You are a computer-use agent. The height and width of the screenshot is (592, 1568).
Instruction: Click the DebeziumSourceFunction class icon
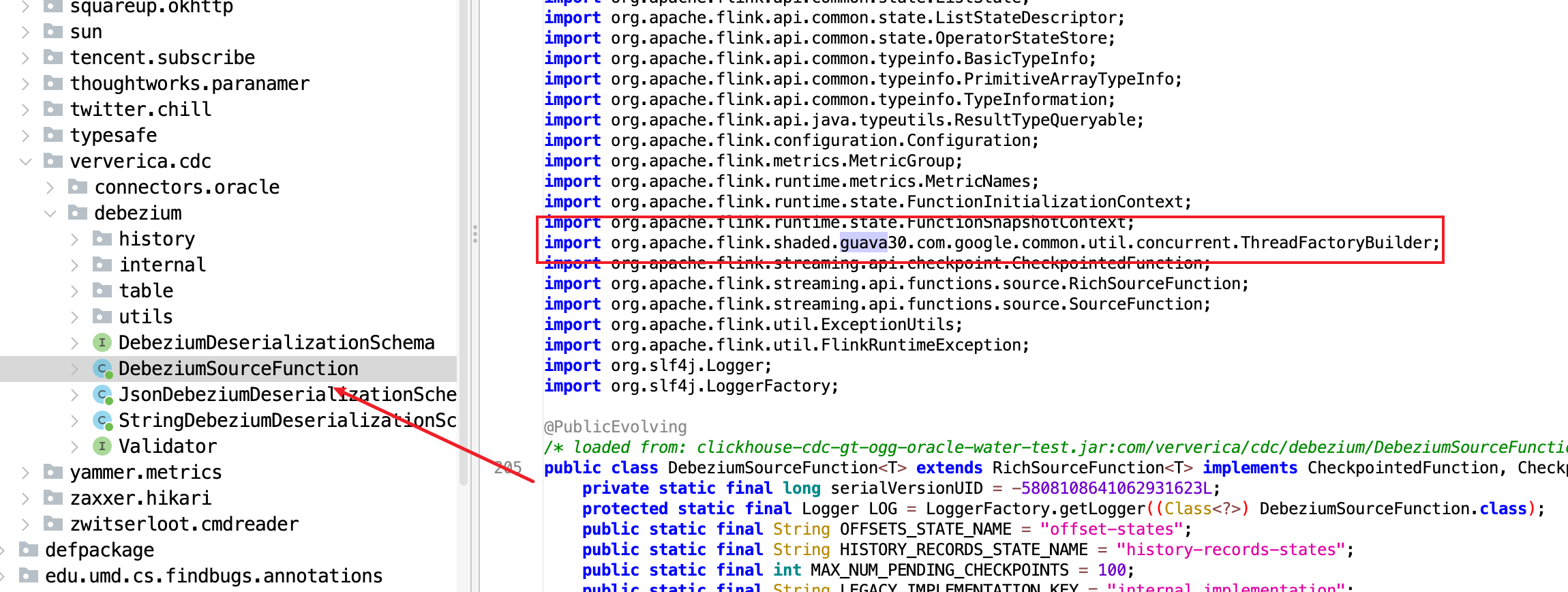click(x=102, y=369)
